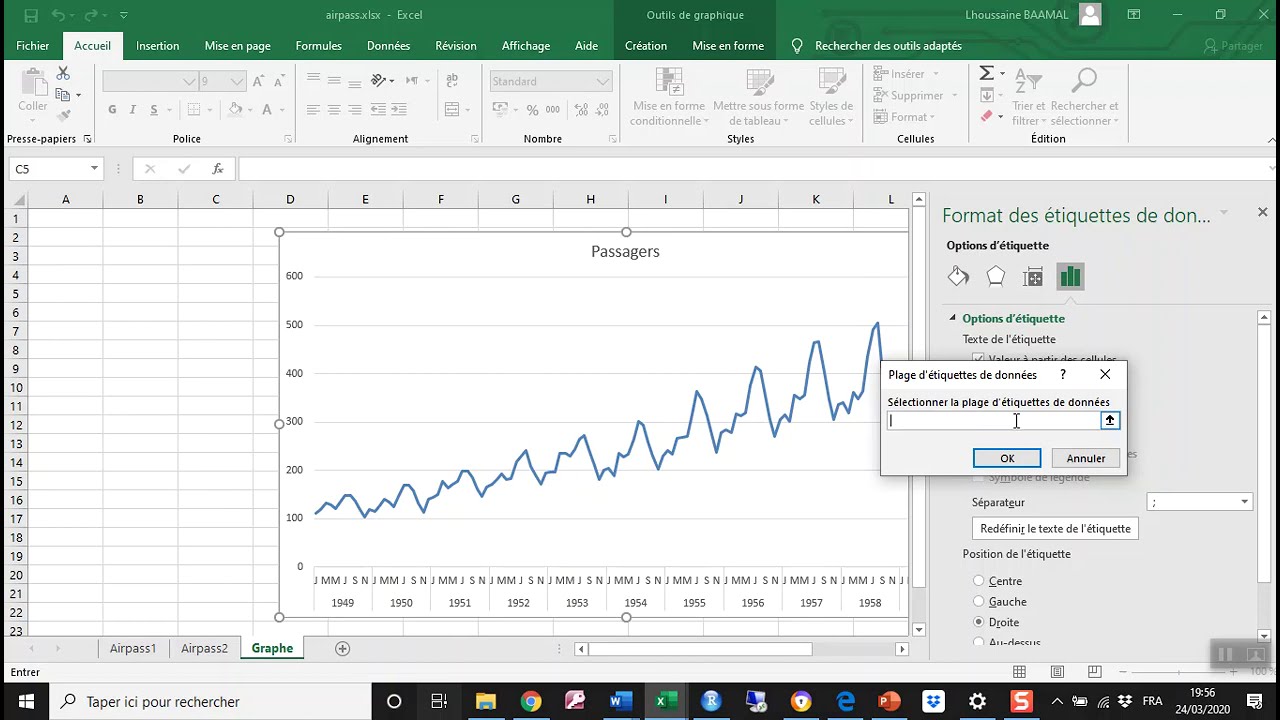
Task: Switch to Page Layout view icon in status bar
Action: [1057, 672]
